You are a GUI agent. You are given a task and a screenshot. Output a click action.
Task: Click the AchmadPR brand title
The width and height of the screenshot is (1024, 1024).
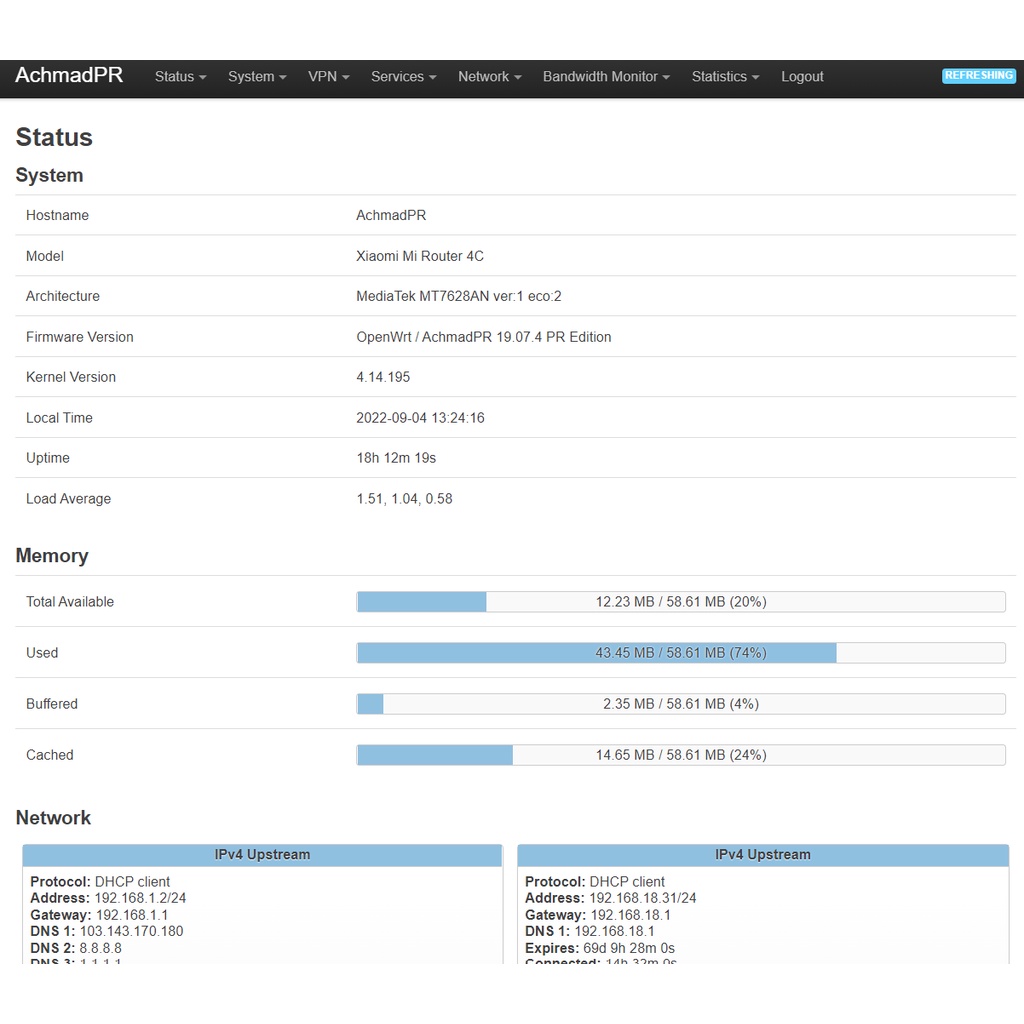[x=69, y=76]
